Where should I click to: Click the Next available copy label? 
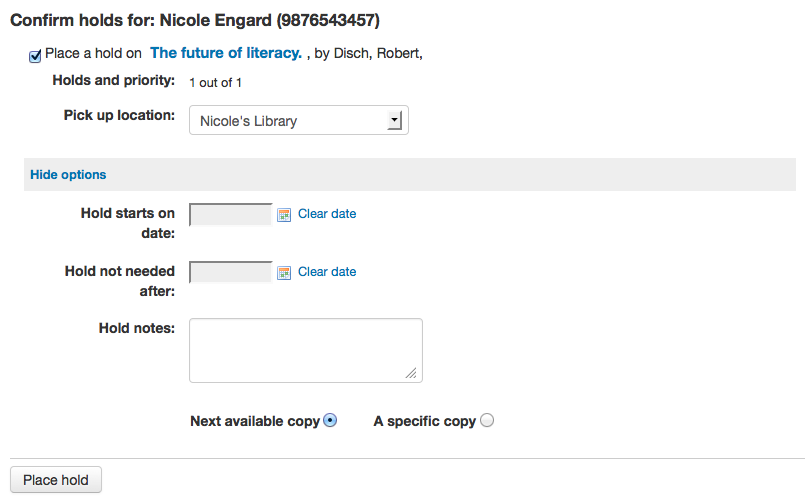(x=255, y=421)
